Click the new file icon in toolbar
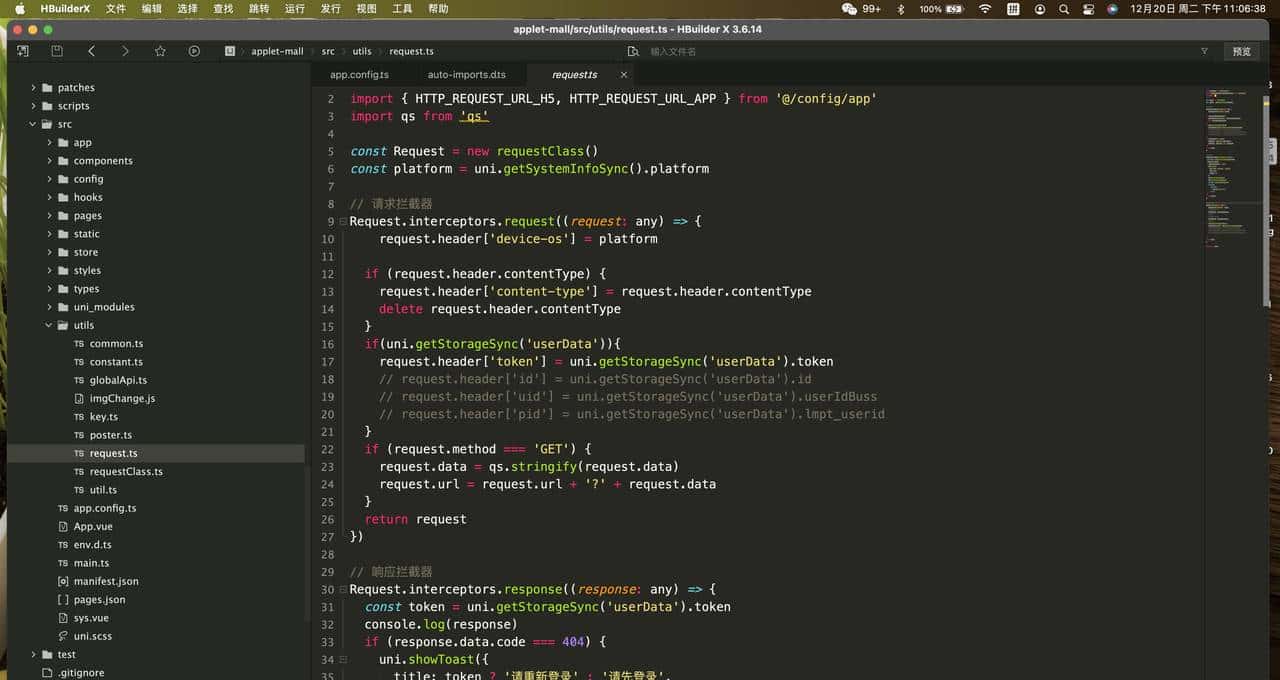 (x=23, y=51)
